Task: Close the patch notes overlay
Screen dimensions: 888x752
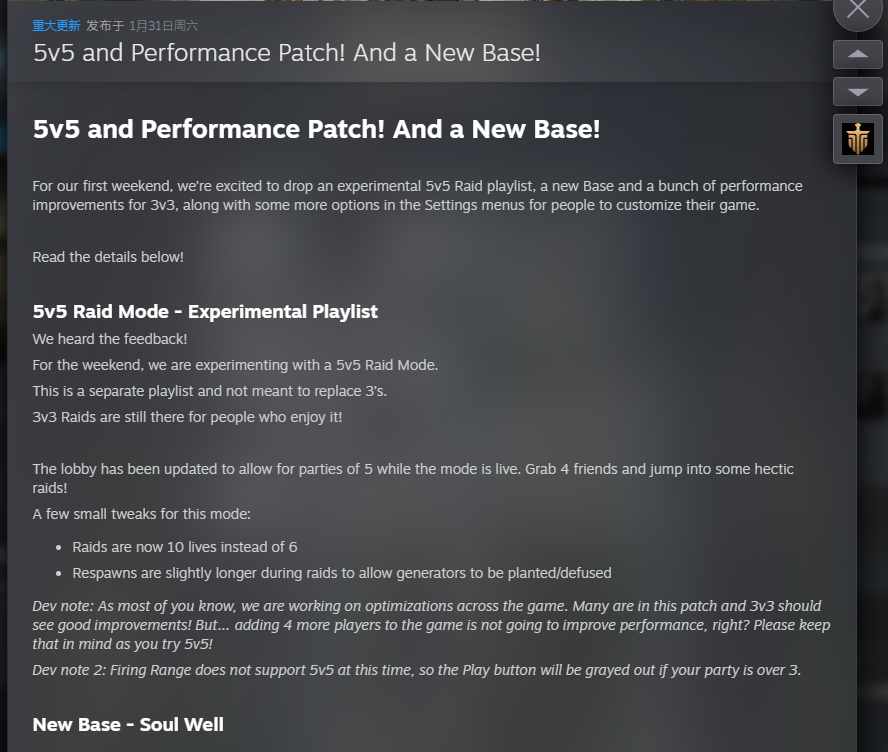Action: [857, 11]
